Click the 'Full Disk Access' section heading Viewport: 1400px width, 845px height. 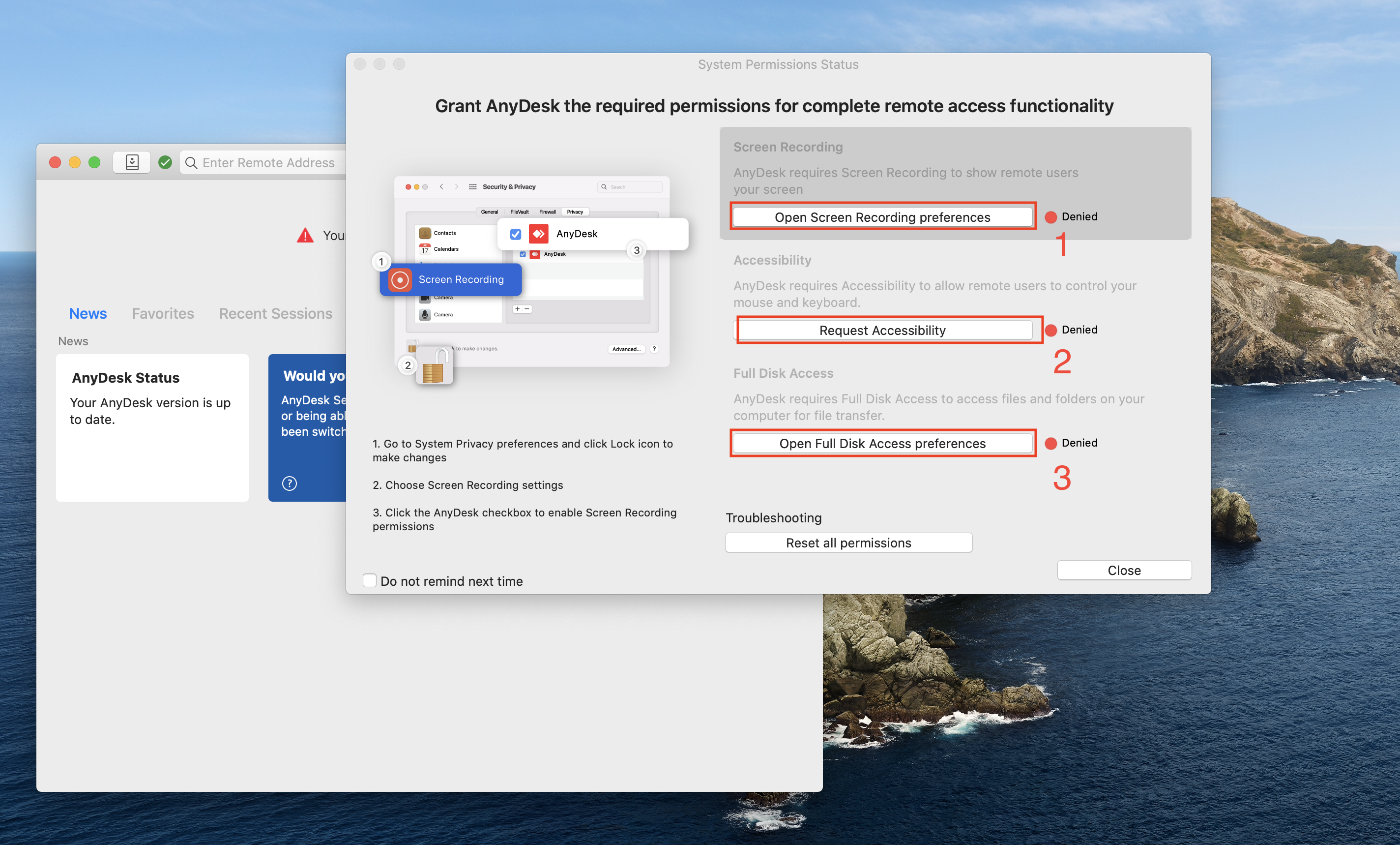[x=783, y=373]
